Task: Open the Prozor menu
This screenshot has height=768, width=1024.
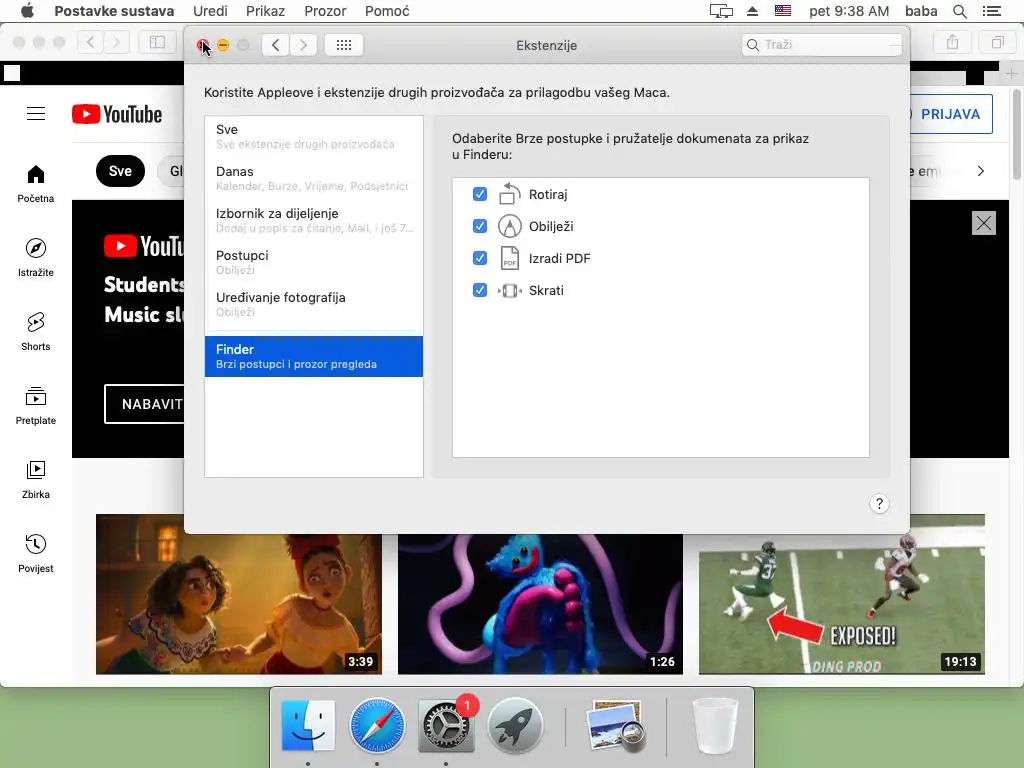Action: 325,11
